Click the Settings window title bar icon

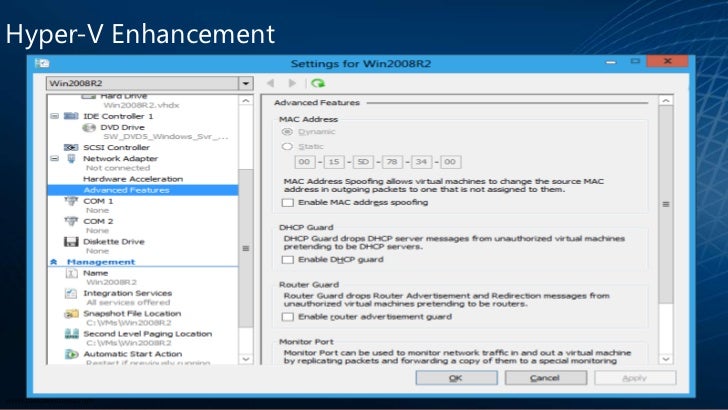pos(42,63)
